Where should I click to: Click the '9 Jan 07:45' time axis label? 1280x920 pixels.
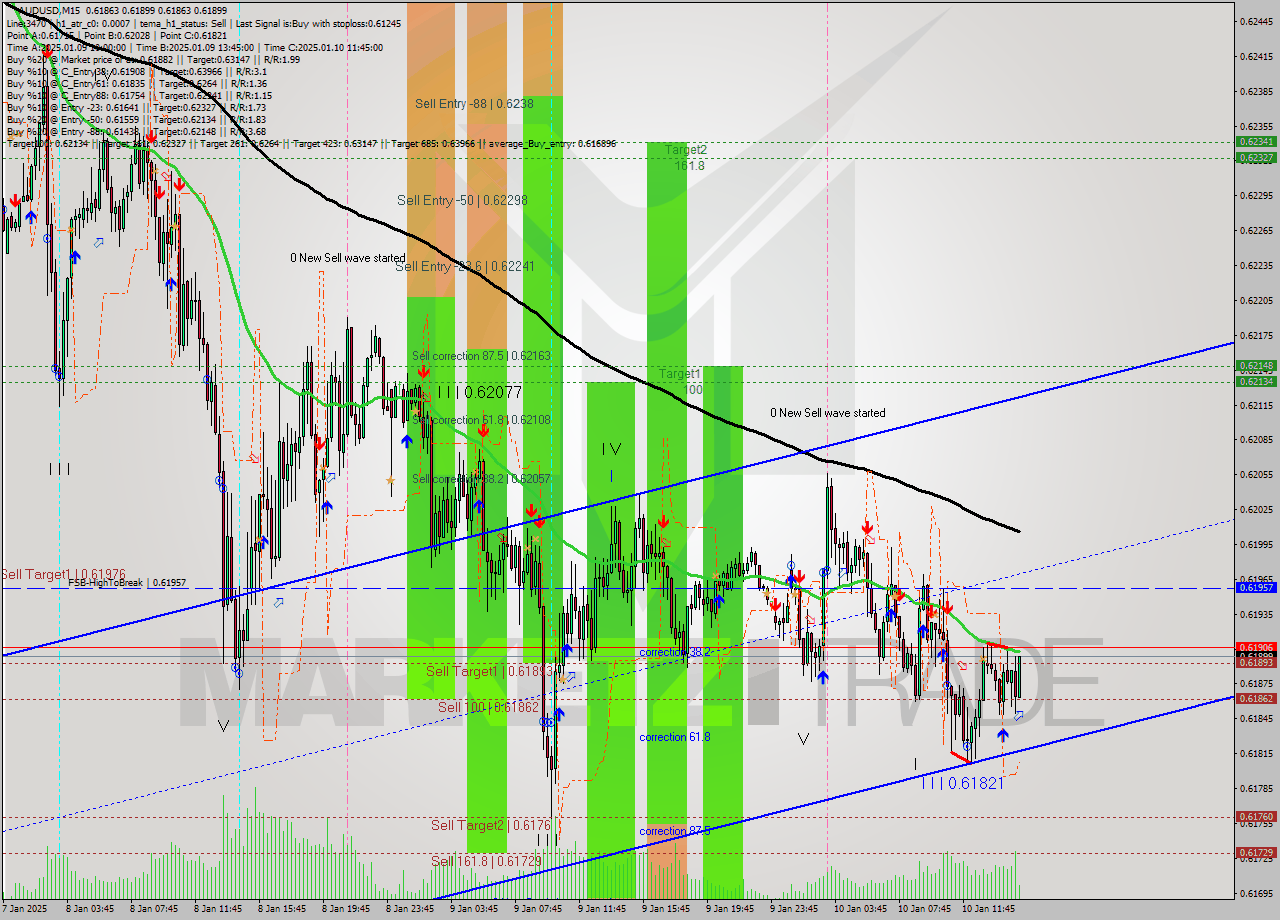[x=536, y=909]
